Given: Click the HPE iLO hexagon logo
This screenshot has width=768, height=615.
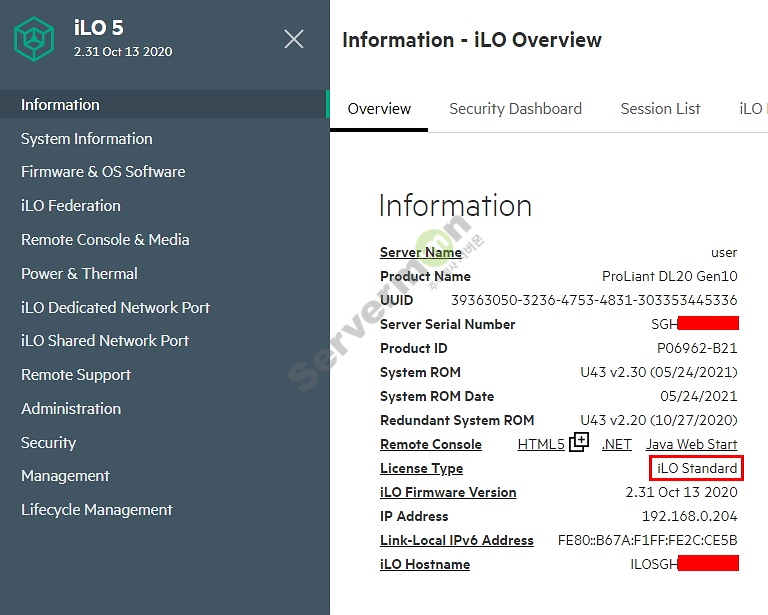Looking at the screenshot, I should click(x=34, y=39).
